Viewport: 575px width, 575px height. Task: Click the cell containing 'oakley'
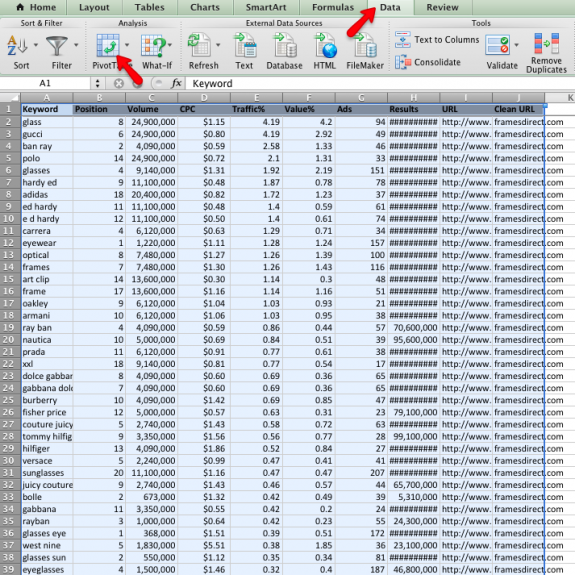pos(47,303)
